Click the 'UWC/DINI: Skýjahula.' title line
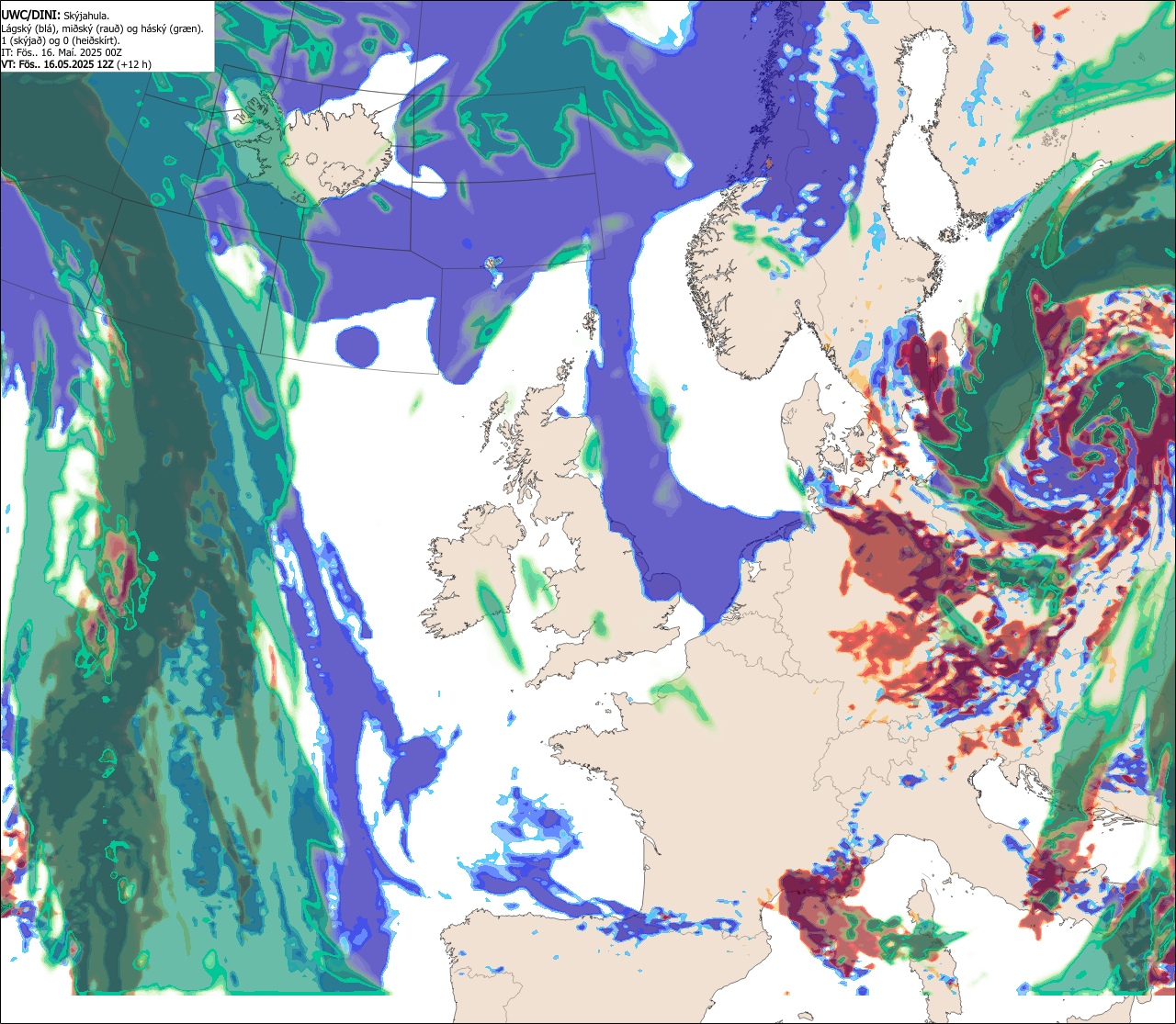 coord(55,16)
